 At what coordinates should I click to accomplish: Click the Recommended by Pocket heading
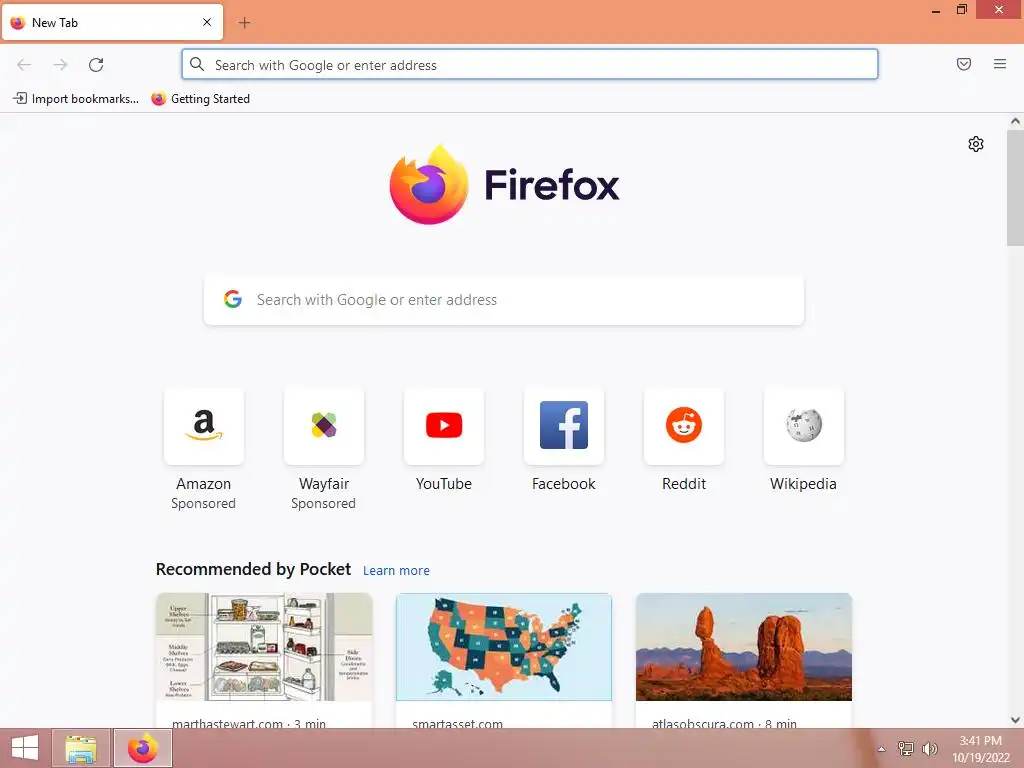pos(253,569)
